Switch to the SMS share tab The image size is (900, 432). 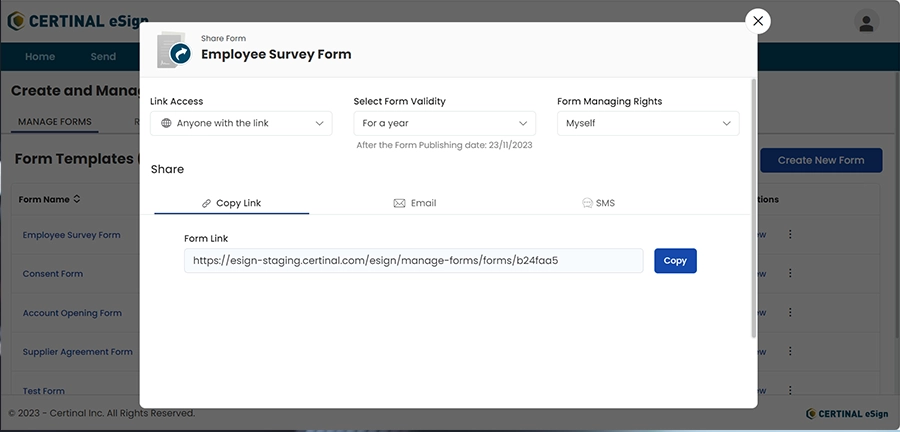point(598,203)
